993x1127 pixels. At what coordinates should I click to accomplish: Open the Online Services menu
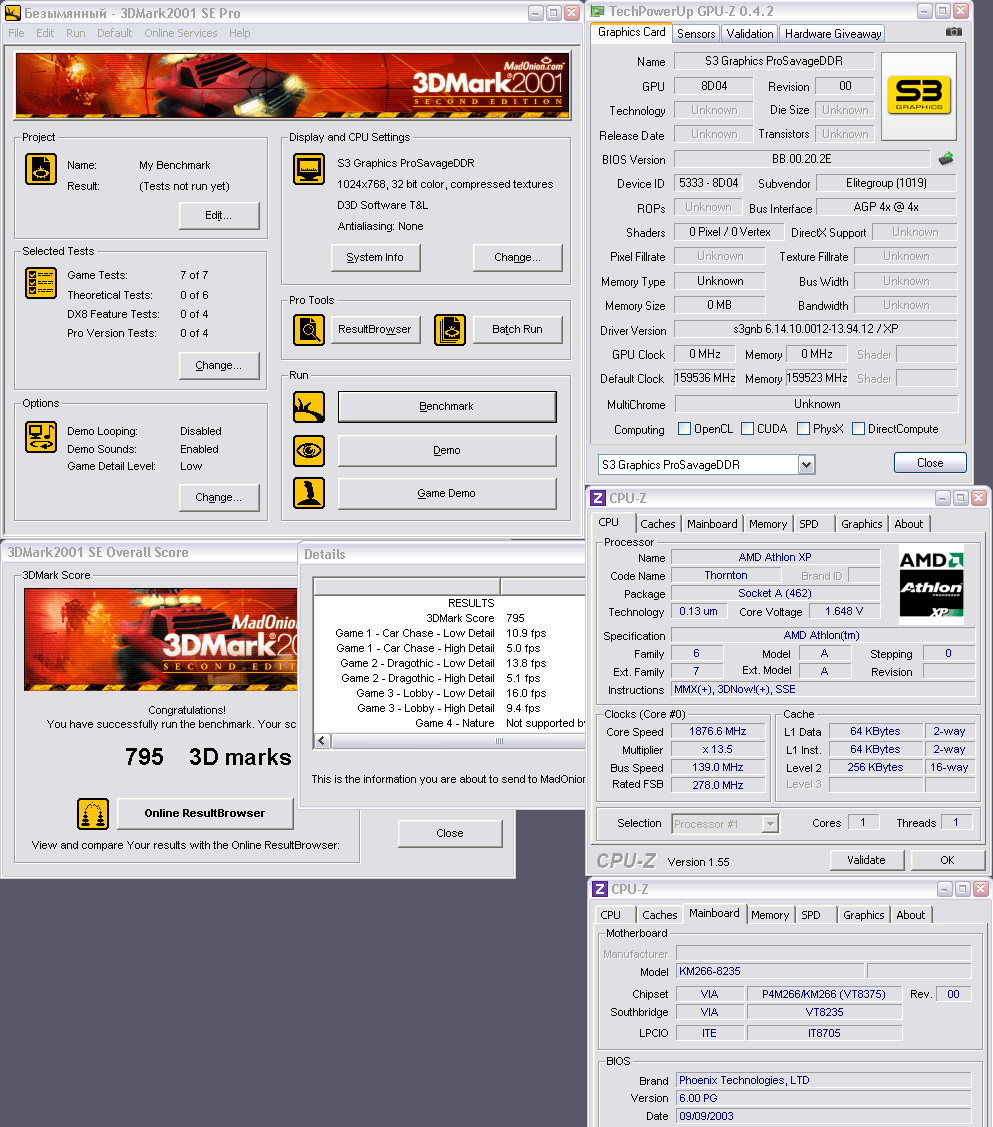point(180,33)
